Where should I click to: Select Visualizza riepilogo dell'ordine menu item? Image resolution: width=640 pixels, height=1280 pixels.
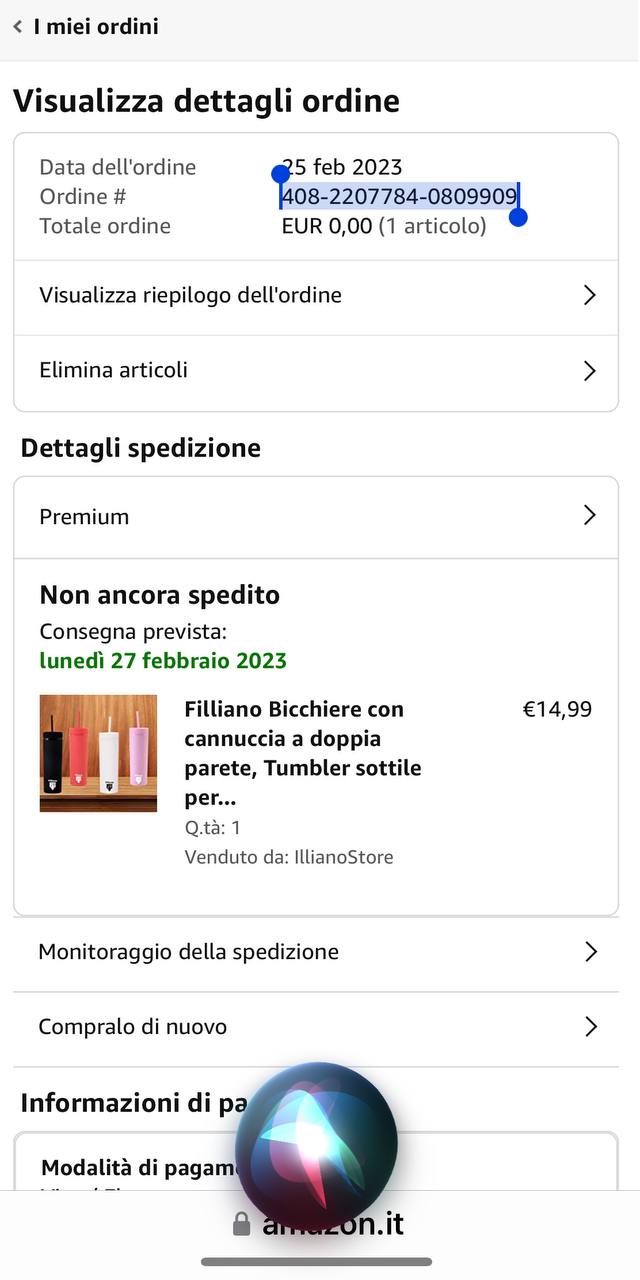[190, 295]
